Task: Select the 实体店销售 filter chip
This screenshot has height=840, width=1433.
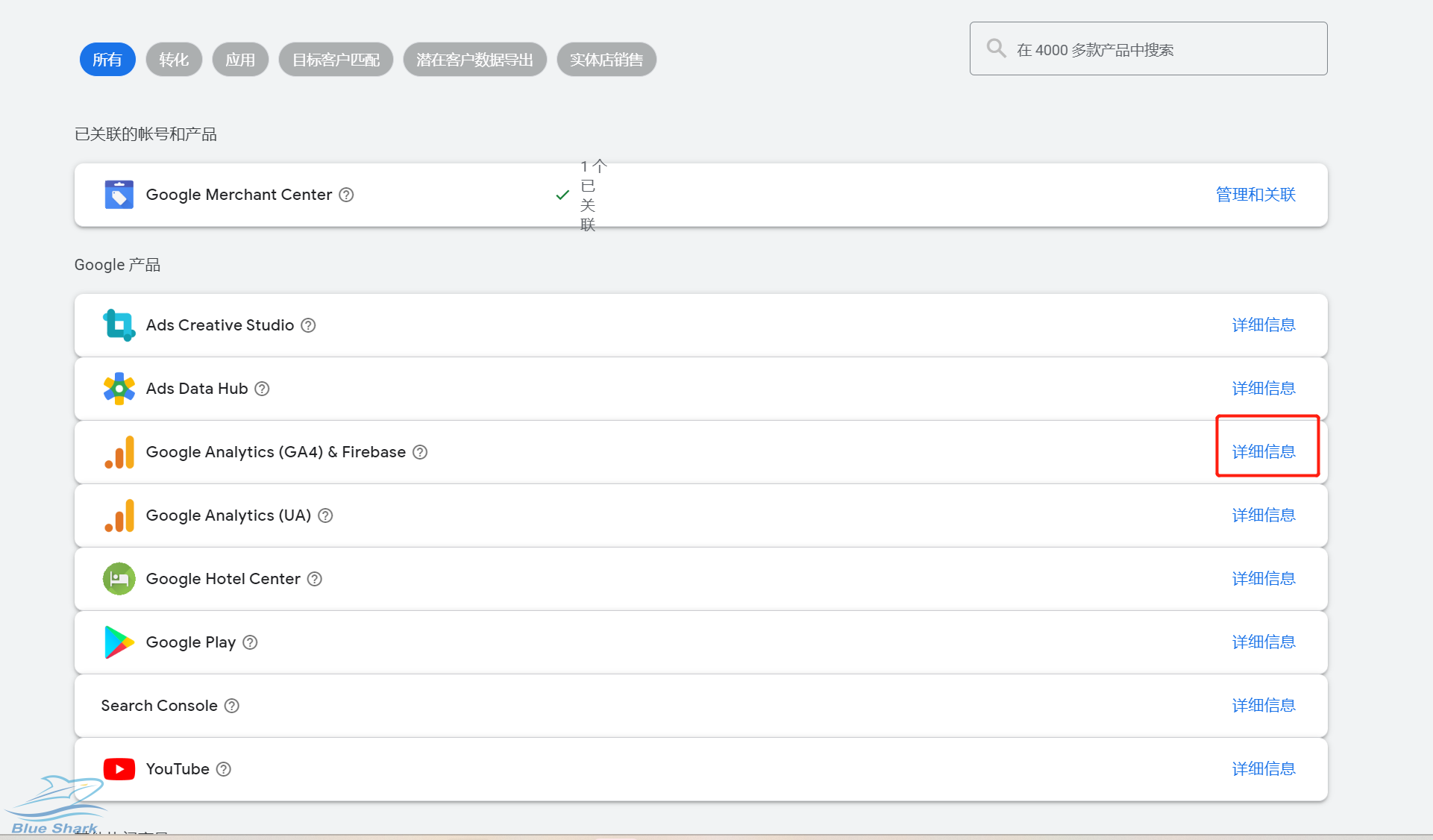Action: pos(606,60)
